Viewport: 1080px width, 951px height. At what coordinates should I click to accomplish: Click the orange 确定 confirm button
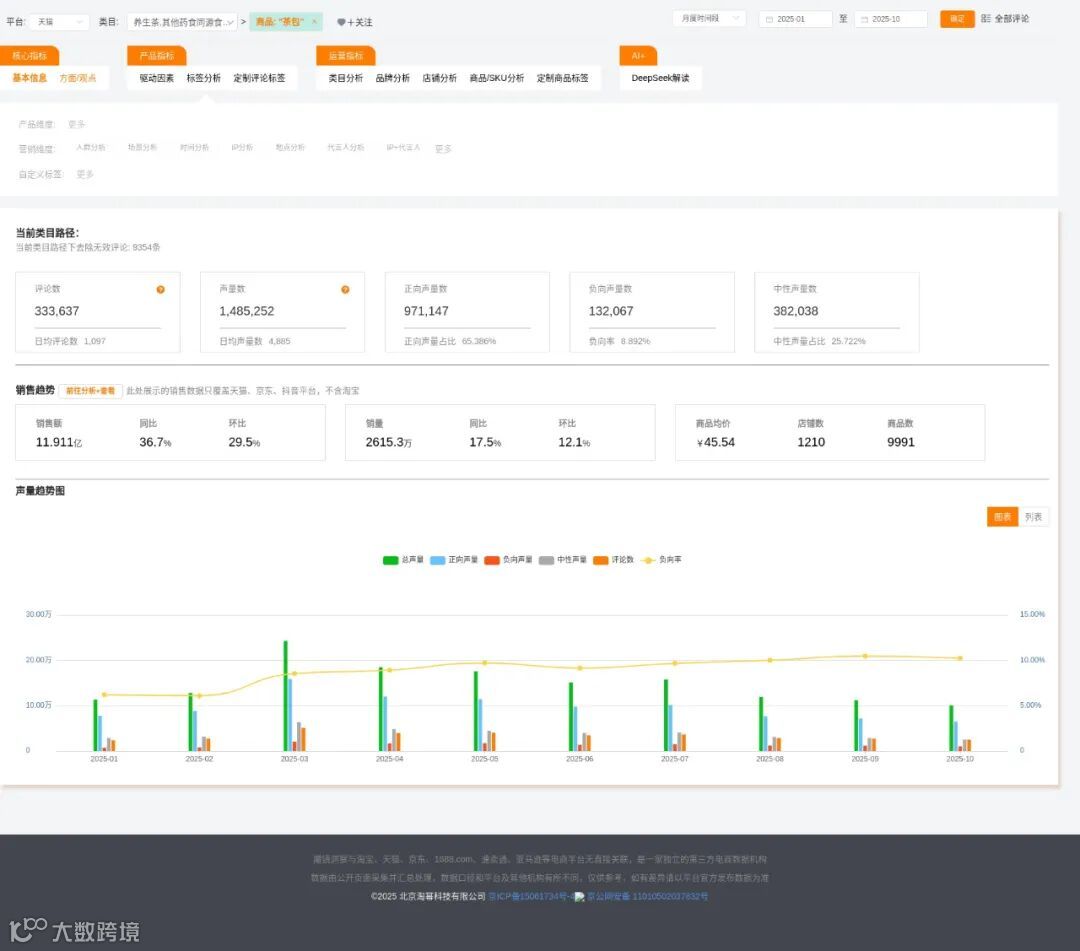point(957,19)
